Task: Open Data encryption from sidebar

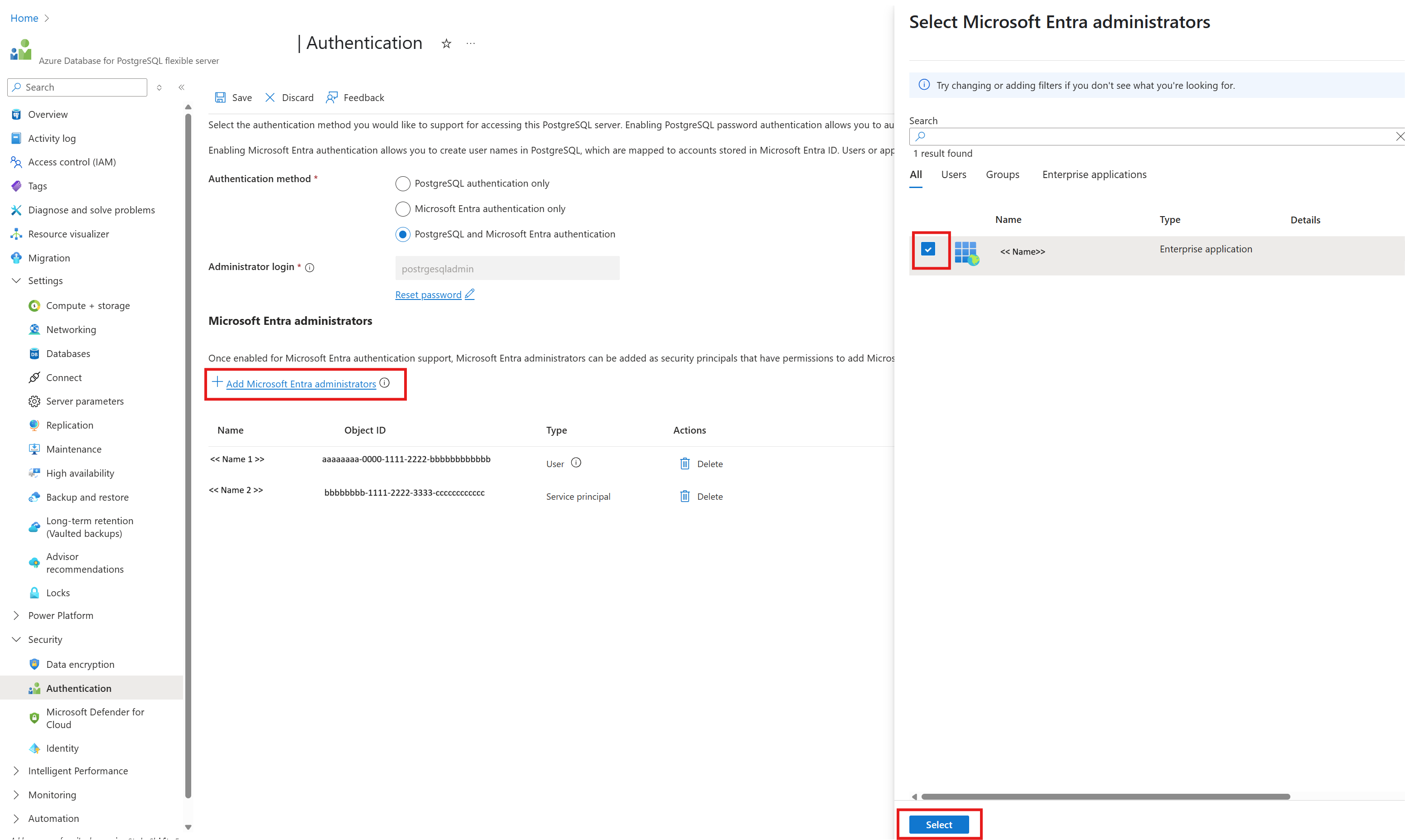Action: click(x=79, y=664)
